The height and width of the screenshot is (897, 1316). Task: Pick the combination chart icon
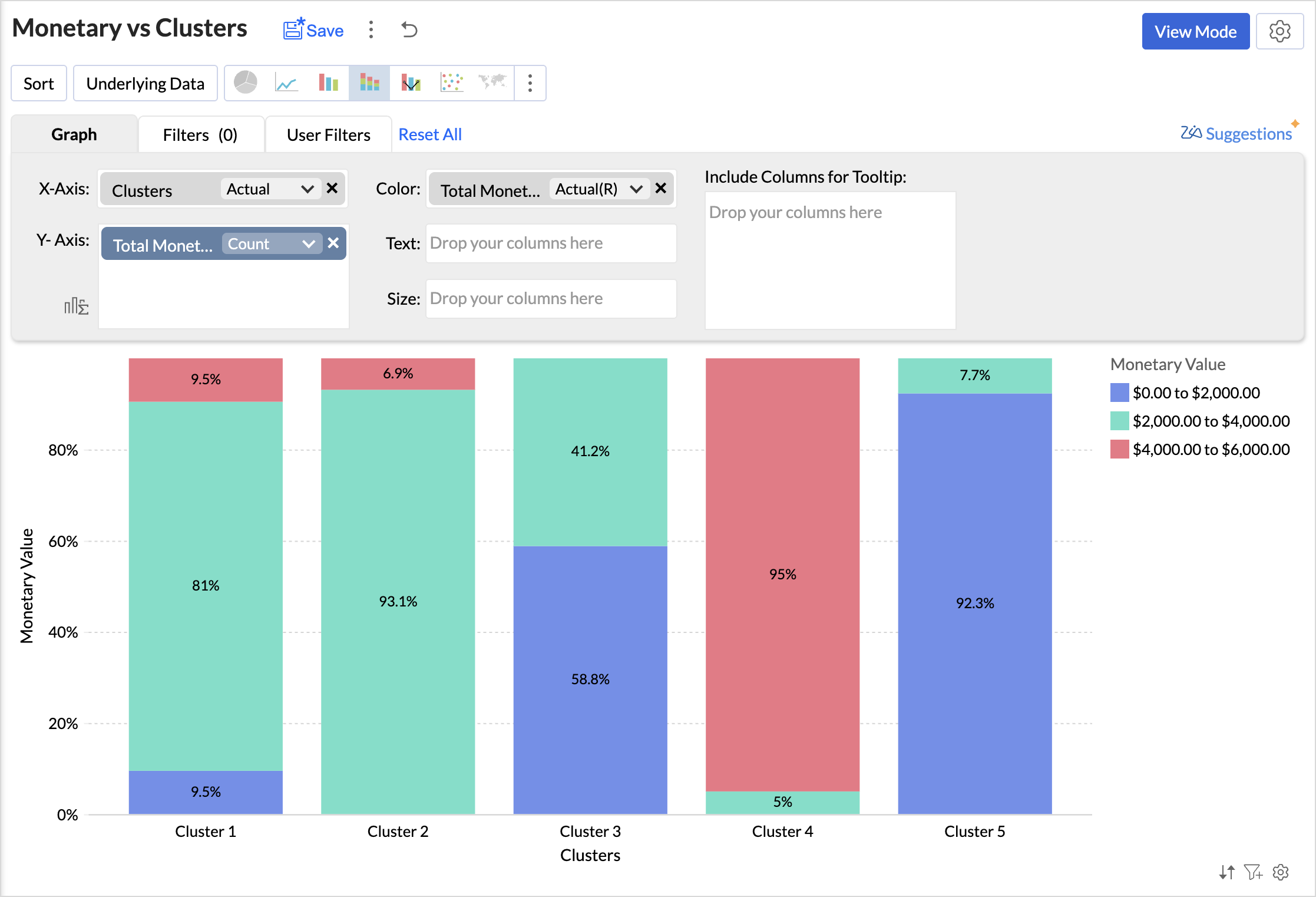[411, 83]
